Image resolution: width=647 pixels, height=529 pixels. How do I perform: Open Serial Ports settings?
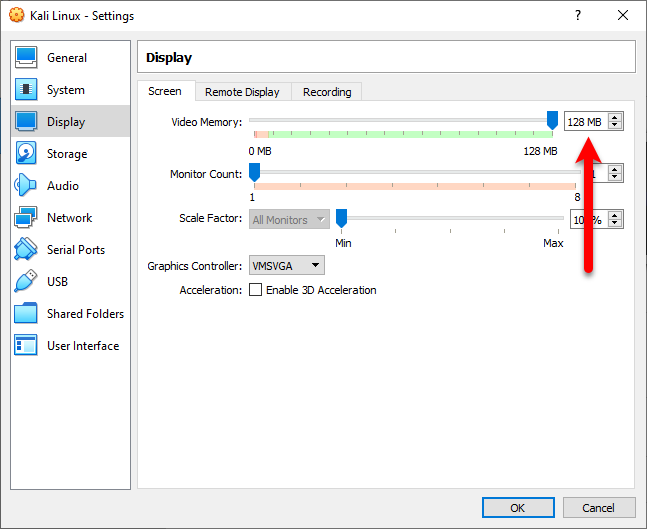pos(71,249)
